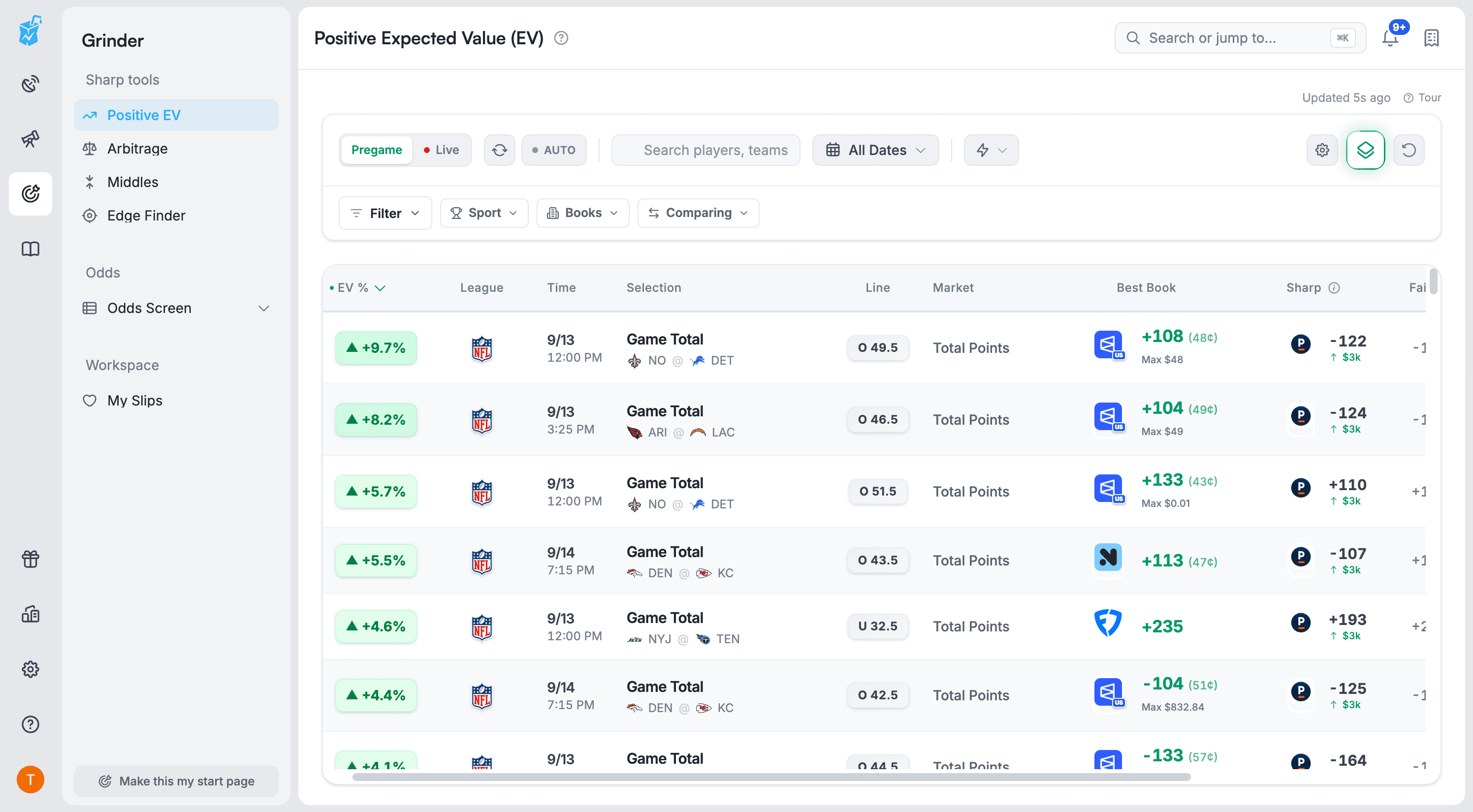Click the refresh odds icon
Screen dimensions: 1473x812
(500, 150)
